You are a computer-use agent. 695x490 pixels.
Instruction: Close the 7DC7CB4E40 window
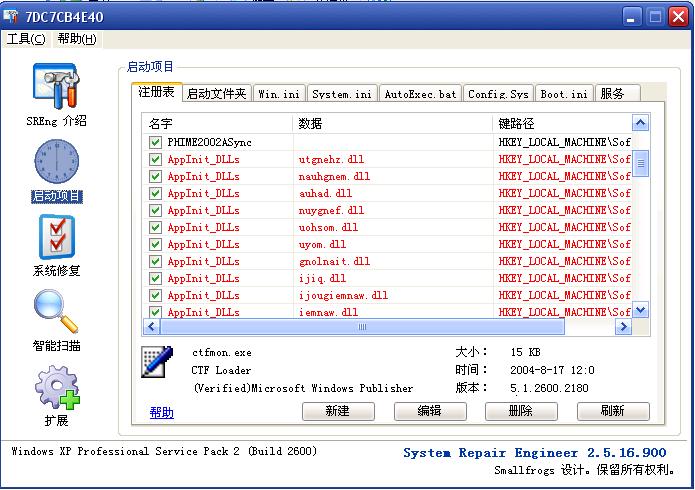coord(679,17)
